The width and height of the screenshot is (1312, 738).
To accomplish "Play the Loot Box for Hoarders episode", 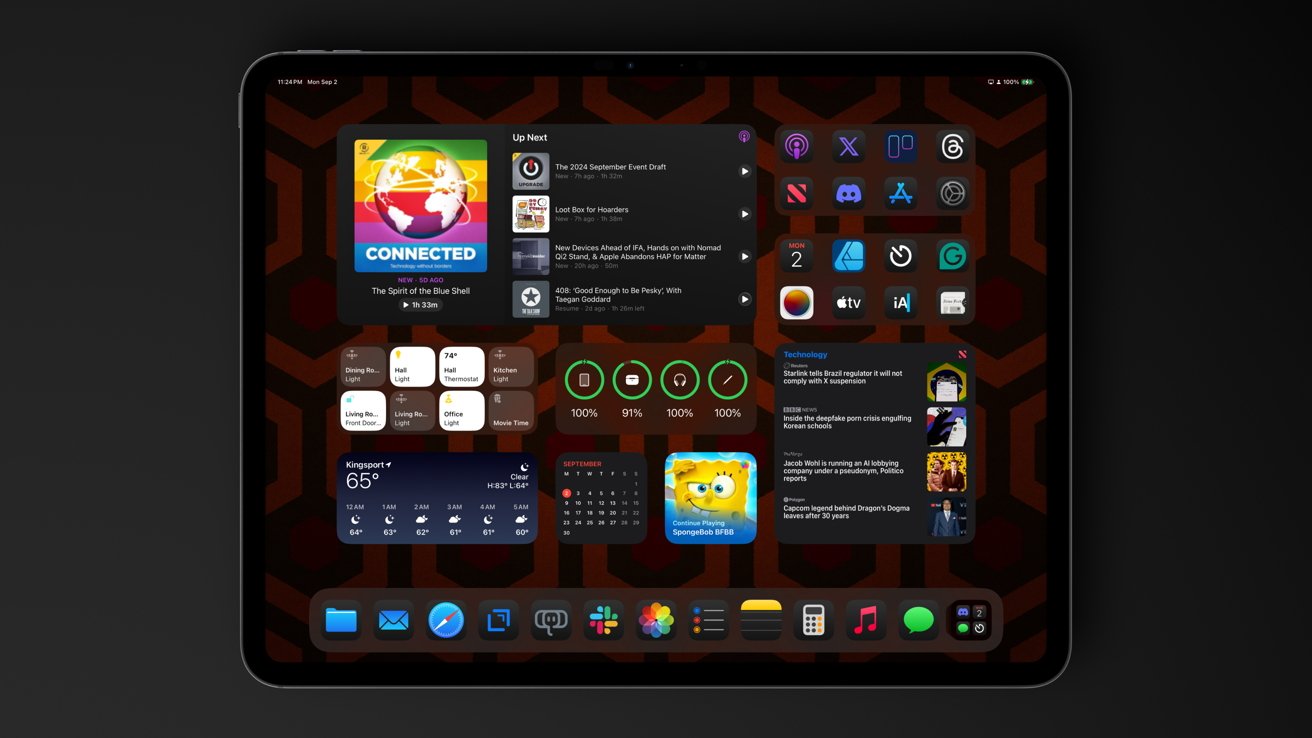I will 744,214.
